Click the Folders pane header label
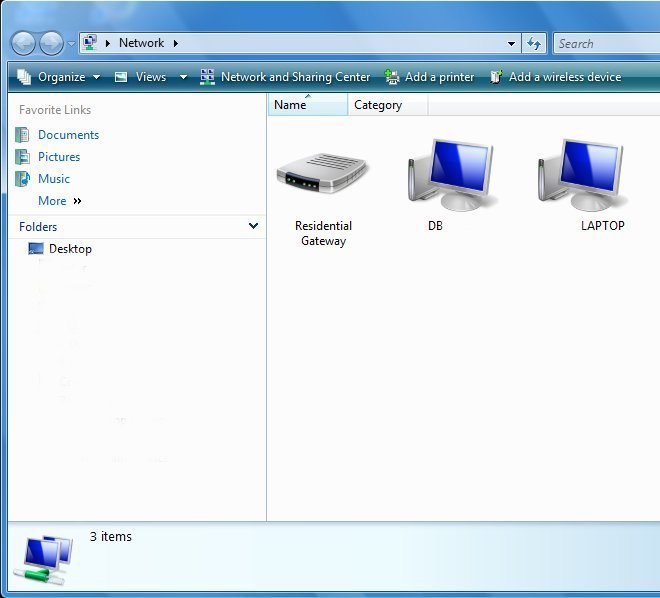 point(38,227)
